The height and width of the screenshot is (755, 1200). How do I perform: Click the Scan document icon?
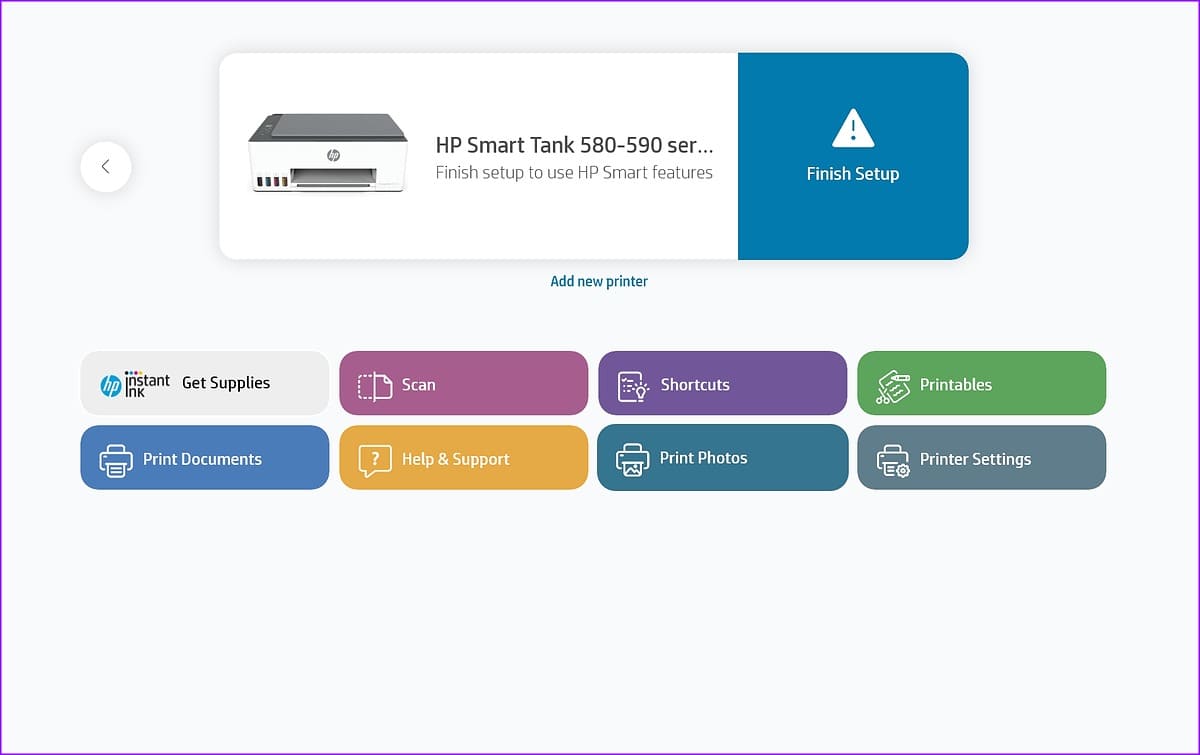tap(375, 386)
